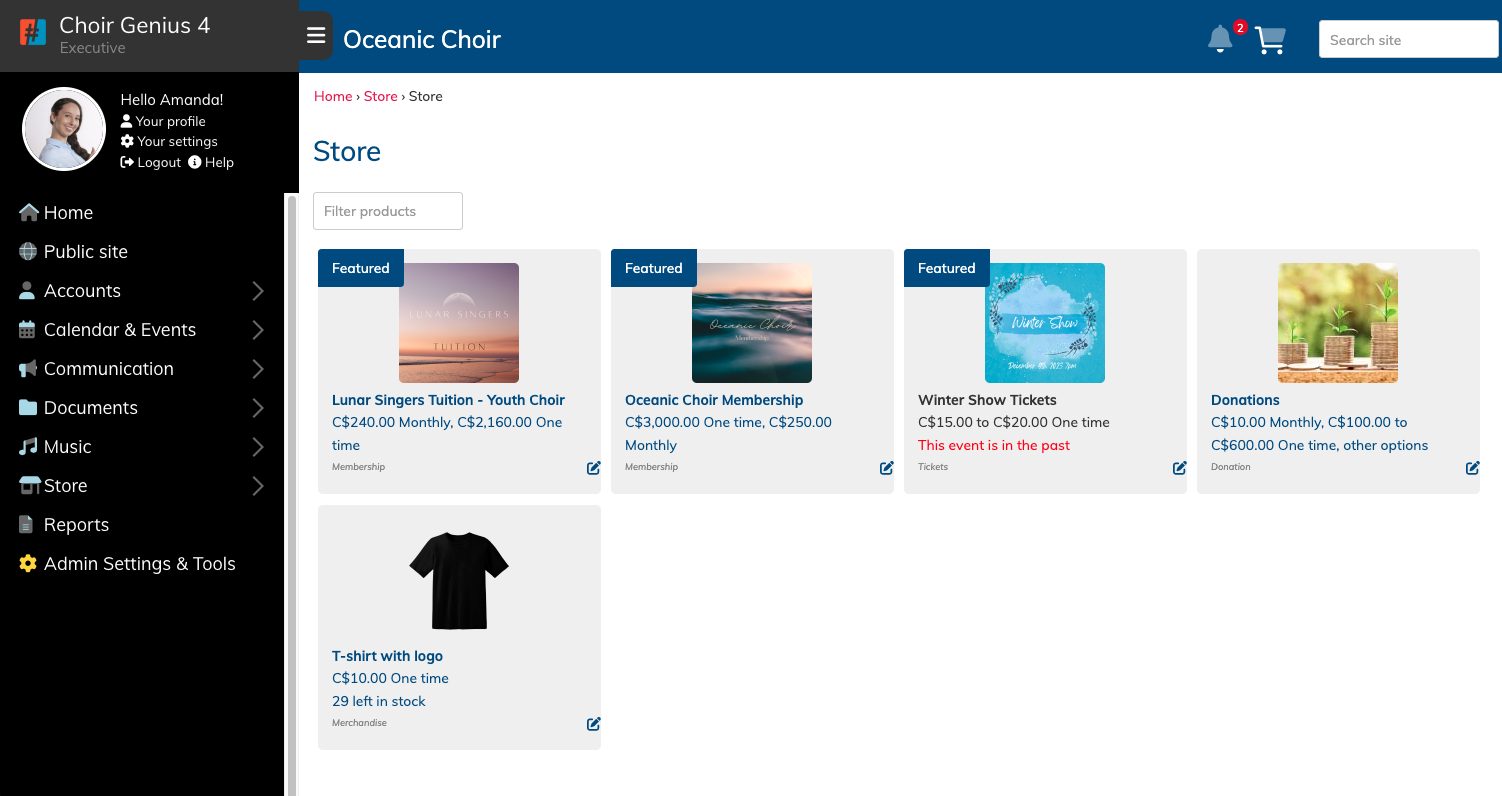Open Your settings link

(x=169, y=141)
